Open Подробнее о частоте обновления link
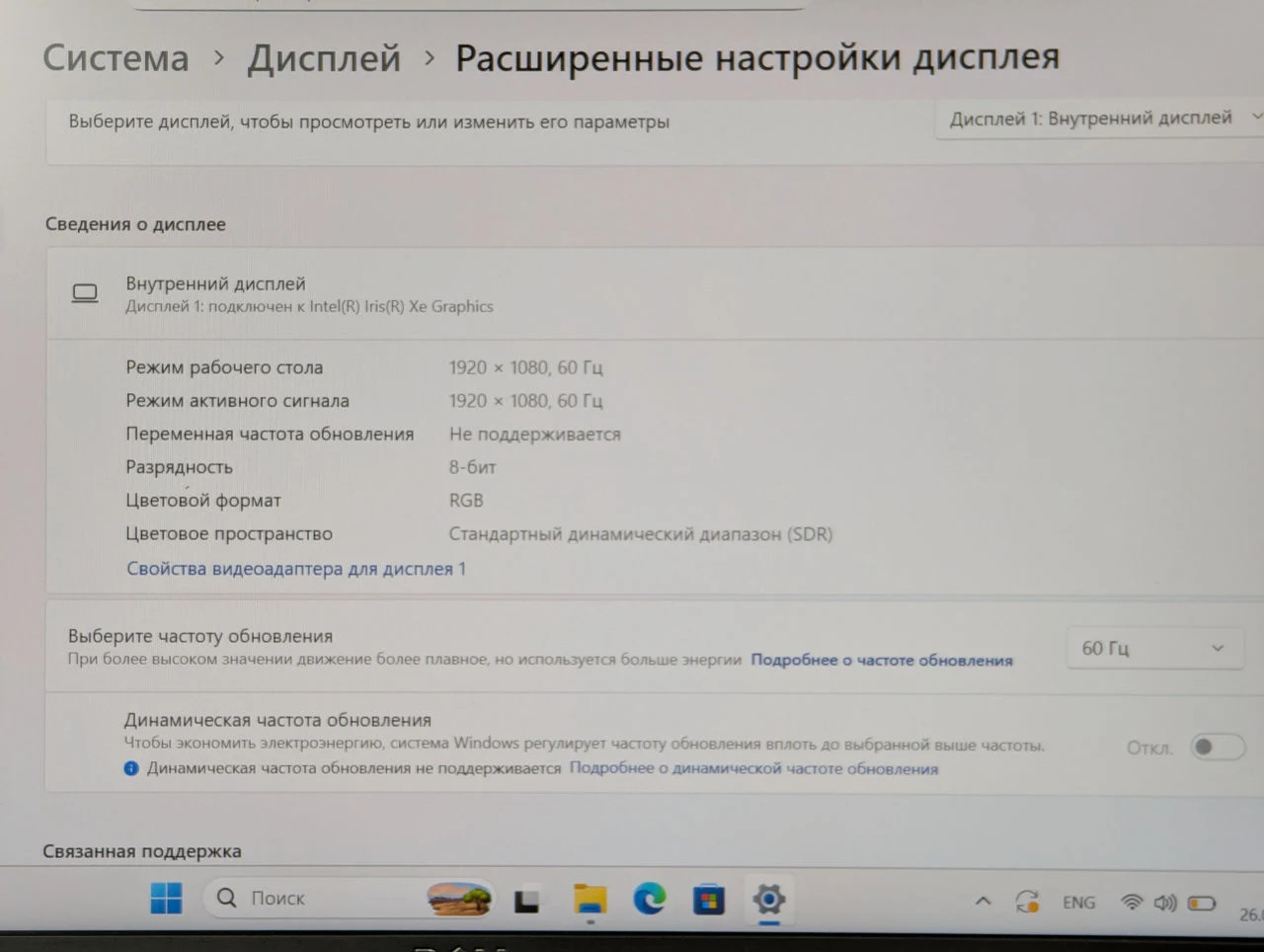 point(882,660)
